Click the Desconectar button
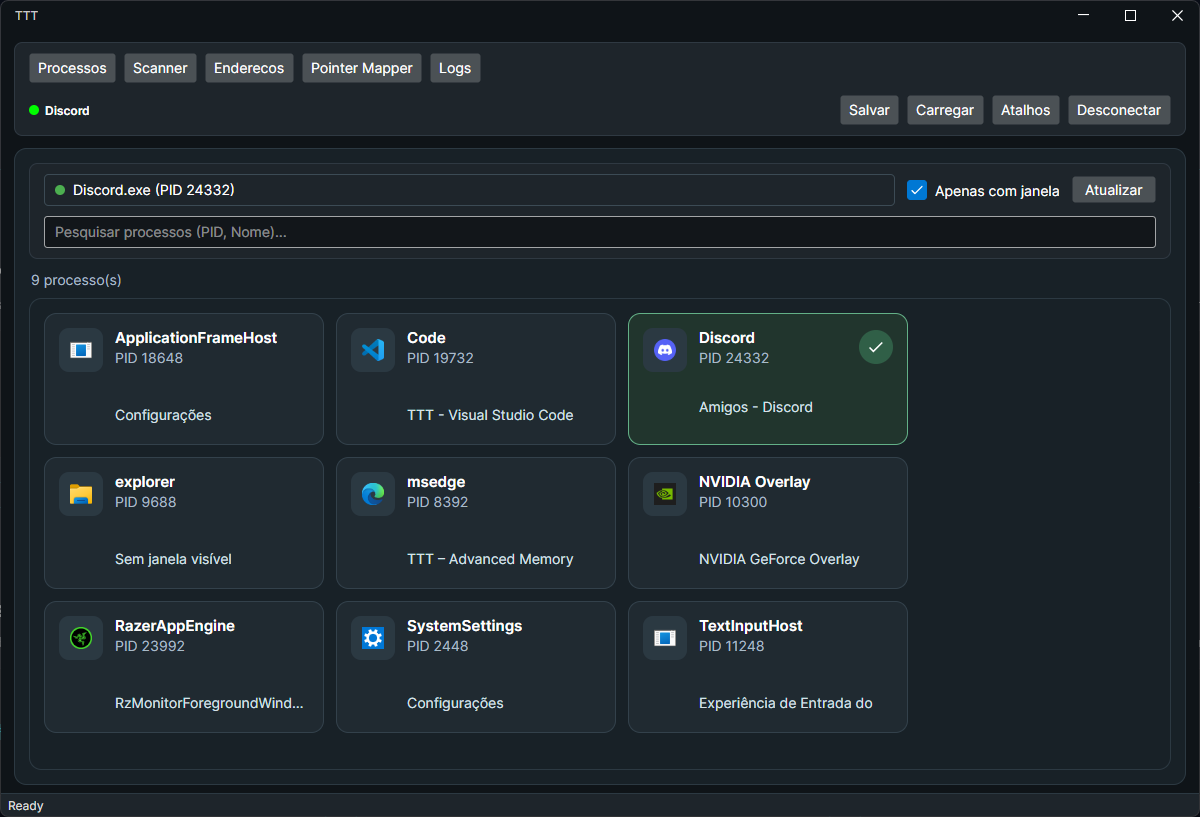The width and height of the screenshot is (1200, 817). (x=1118, y=110)
